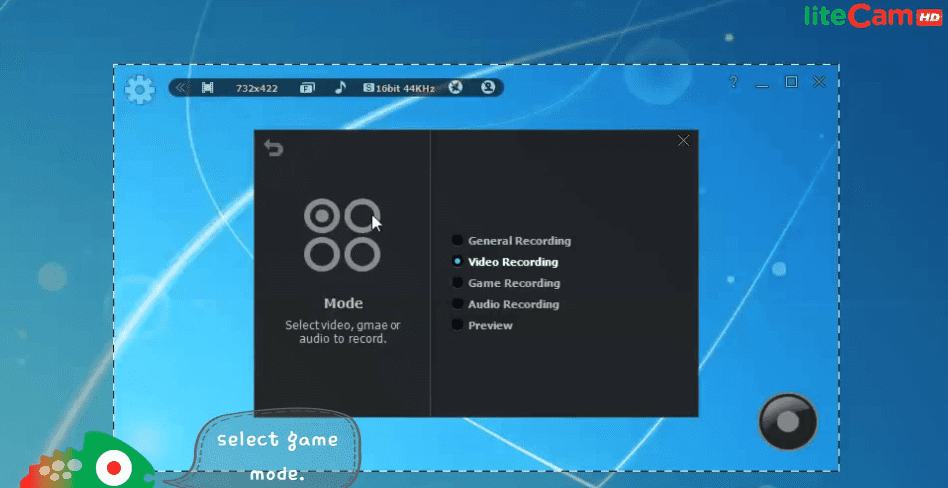Screen dimensions: 948x488
Task: Click the mouse cursor effect icon
Action: (455, 88)
